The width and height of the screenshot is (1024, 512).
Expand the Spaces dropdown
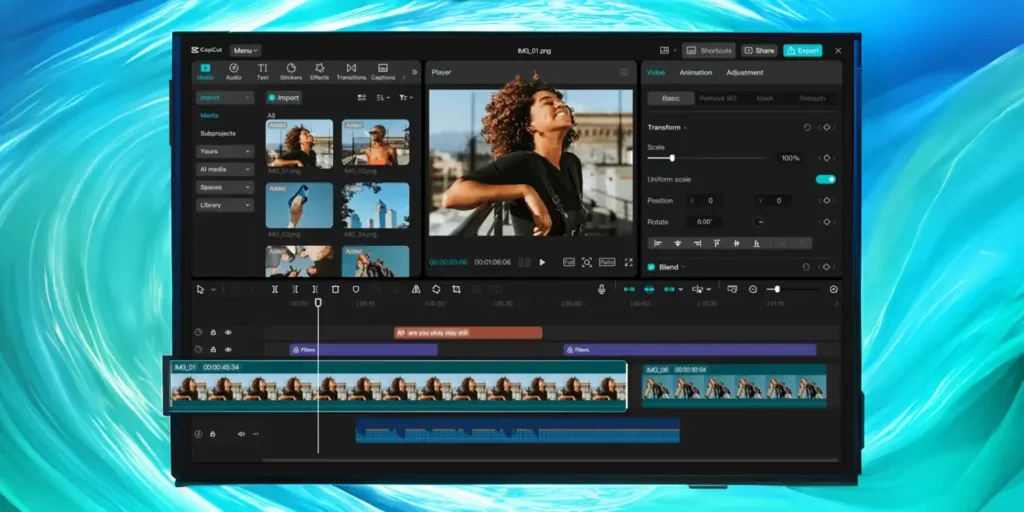pos(225,187)
